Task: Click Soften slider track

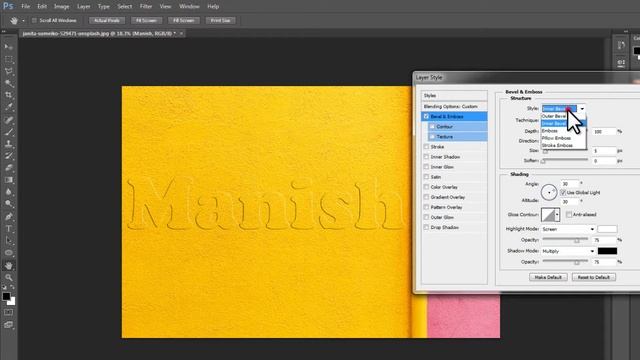Action: (565, 160)
